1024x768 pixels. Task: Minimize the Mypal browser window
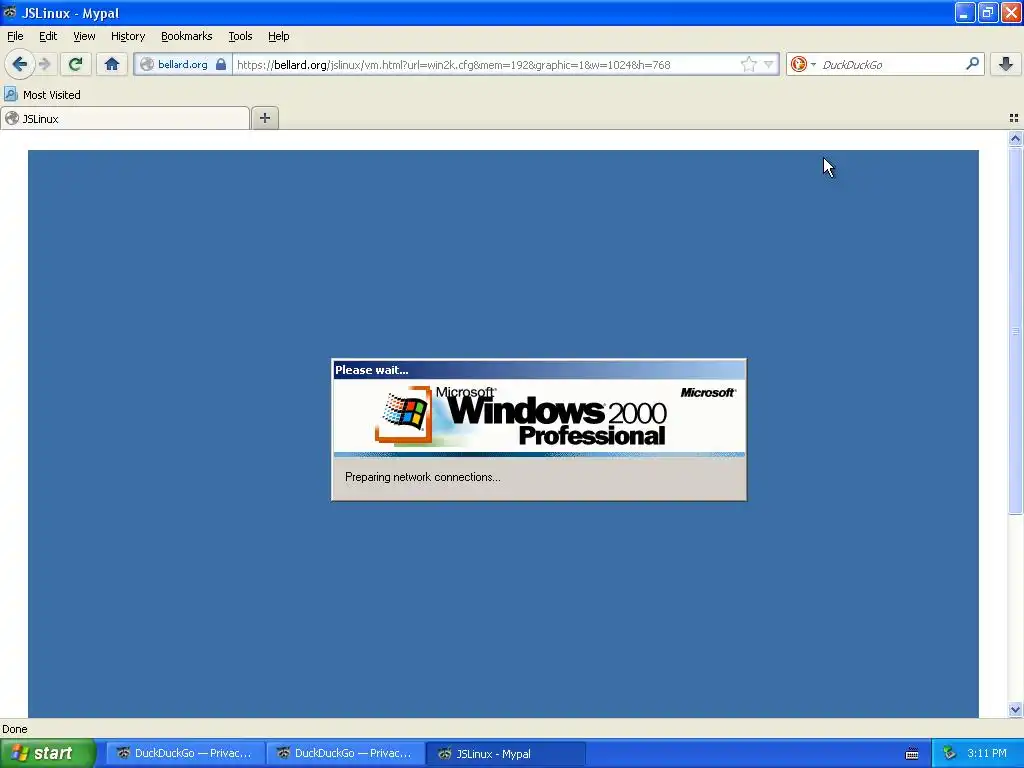click(x=965, y=12)
